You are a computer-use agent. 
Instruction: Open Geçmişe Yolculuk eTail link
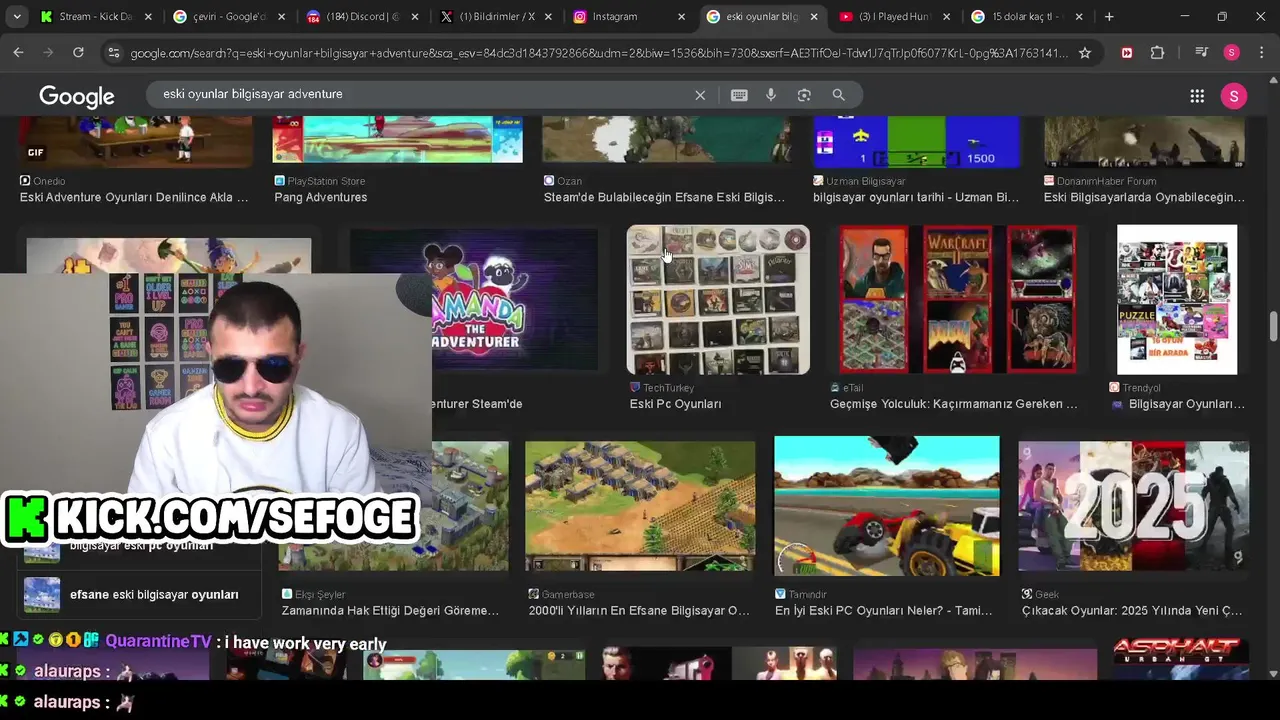coord(954,404)
